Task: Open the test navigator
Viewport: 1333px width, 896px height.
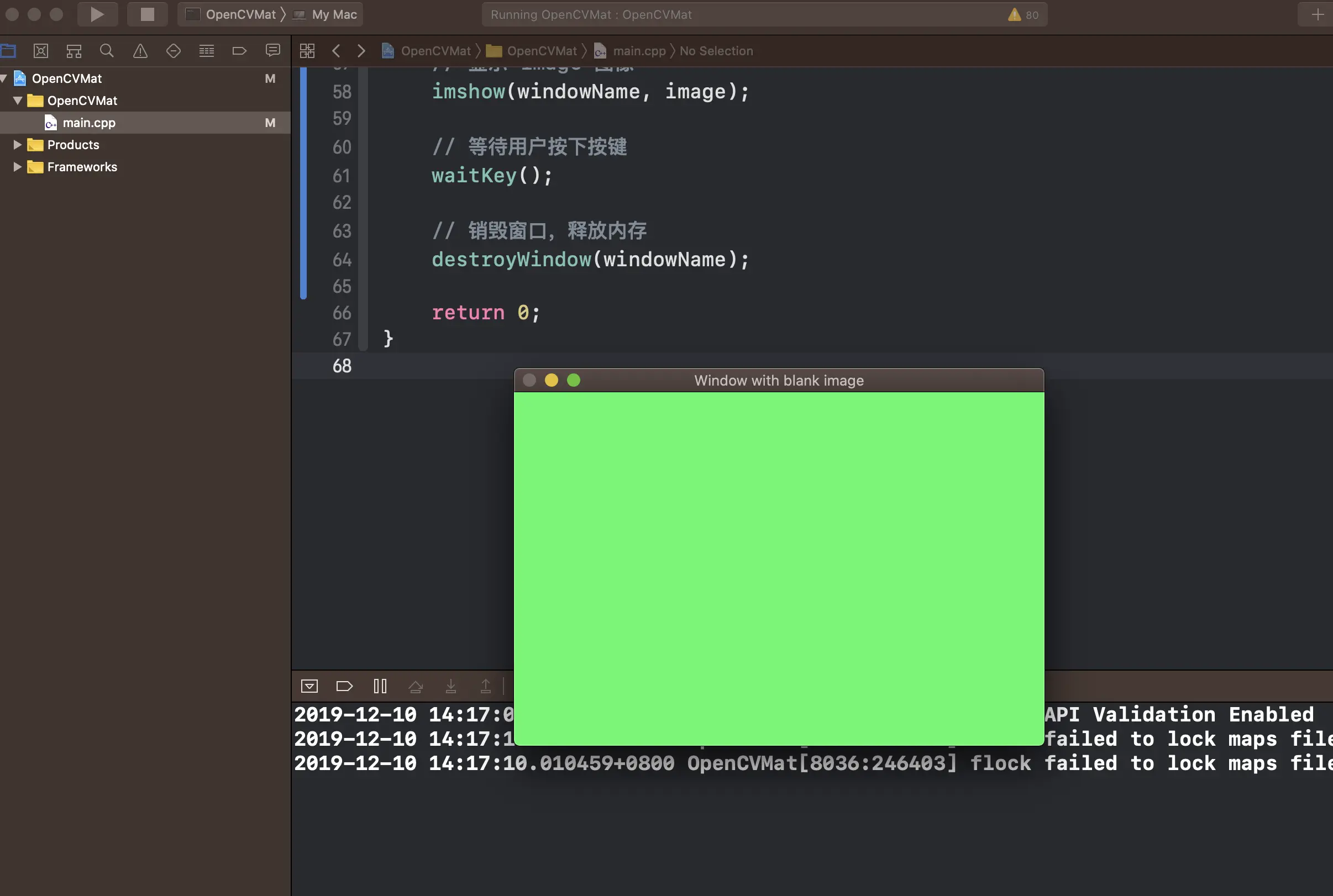Action: pyautogui.click(x=173, y=51)
